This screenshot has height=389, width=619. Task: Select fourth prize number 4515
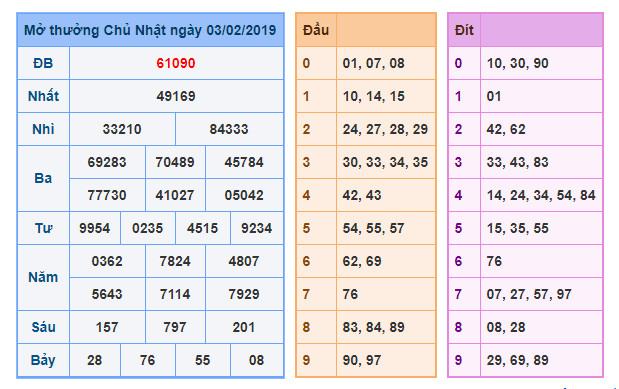coord(203,228)
